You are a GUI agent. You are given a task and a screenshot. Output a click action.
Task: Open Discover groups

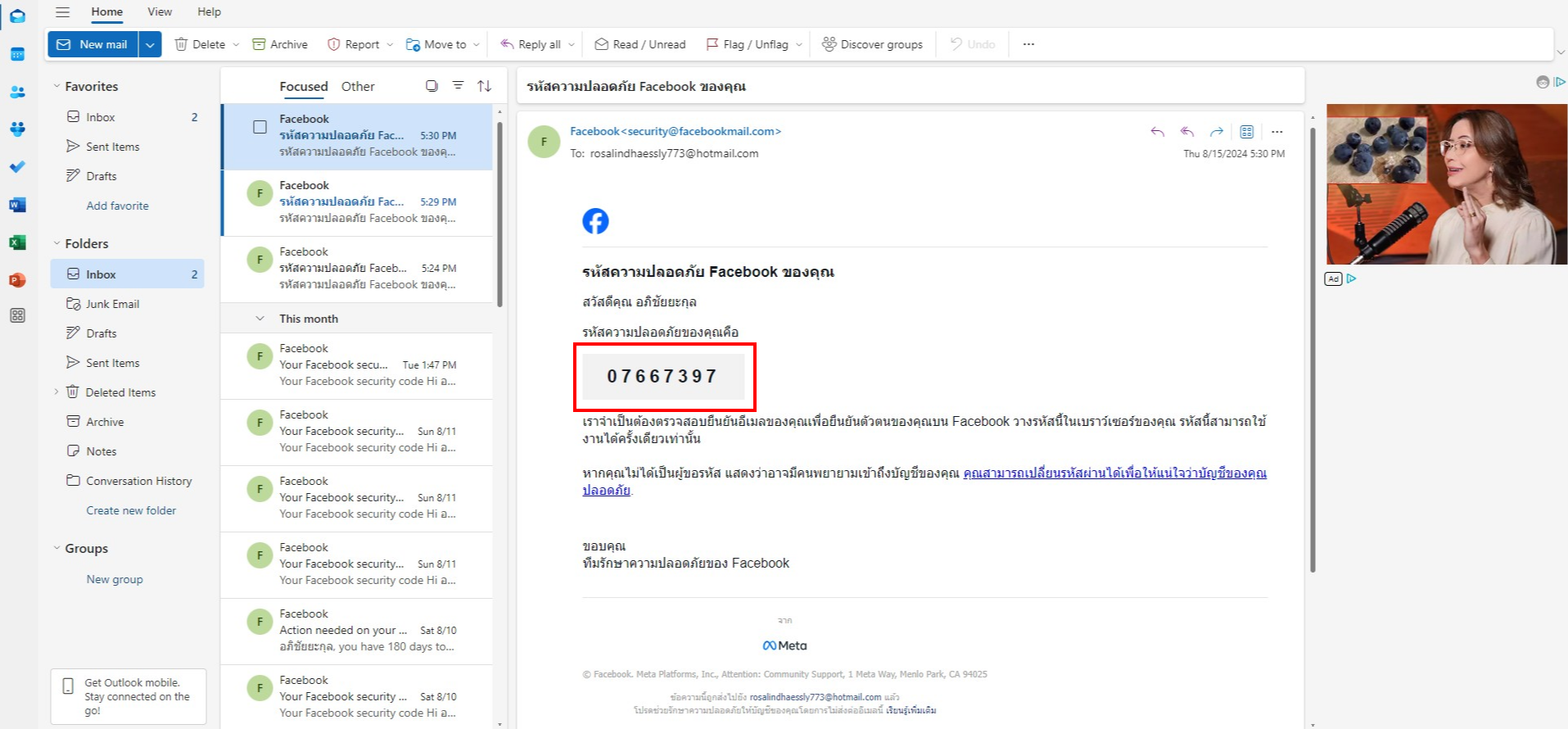click(872, 44)
